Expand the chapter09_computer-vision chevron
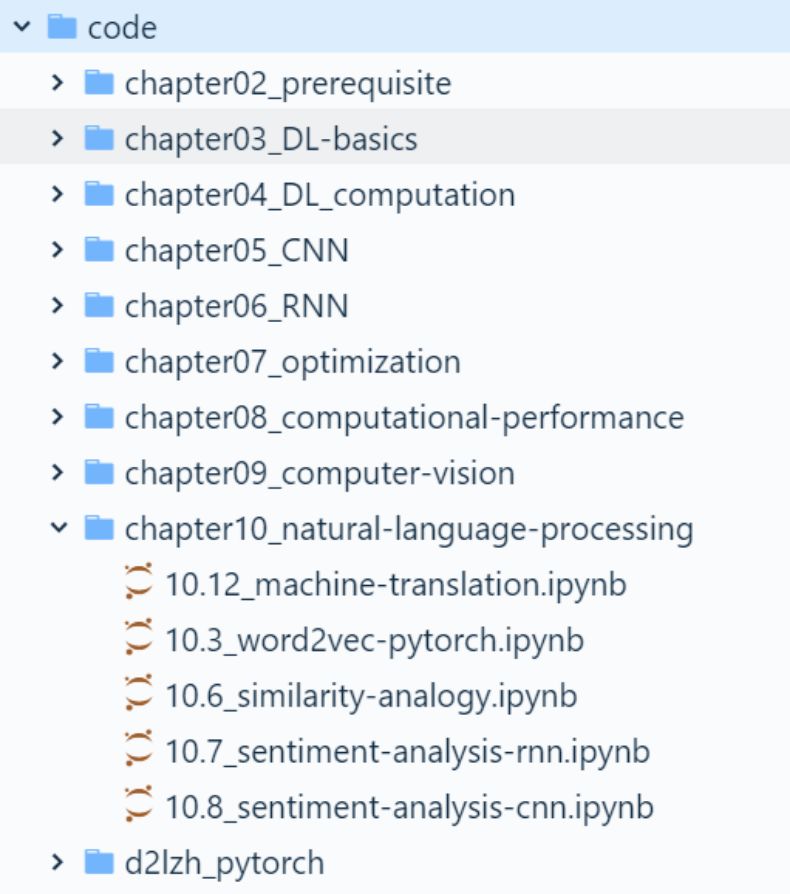Viewport: 790px width, 894px height. click(x=59, y=472)
